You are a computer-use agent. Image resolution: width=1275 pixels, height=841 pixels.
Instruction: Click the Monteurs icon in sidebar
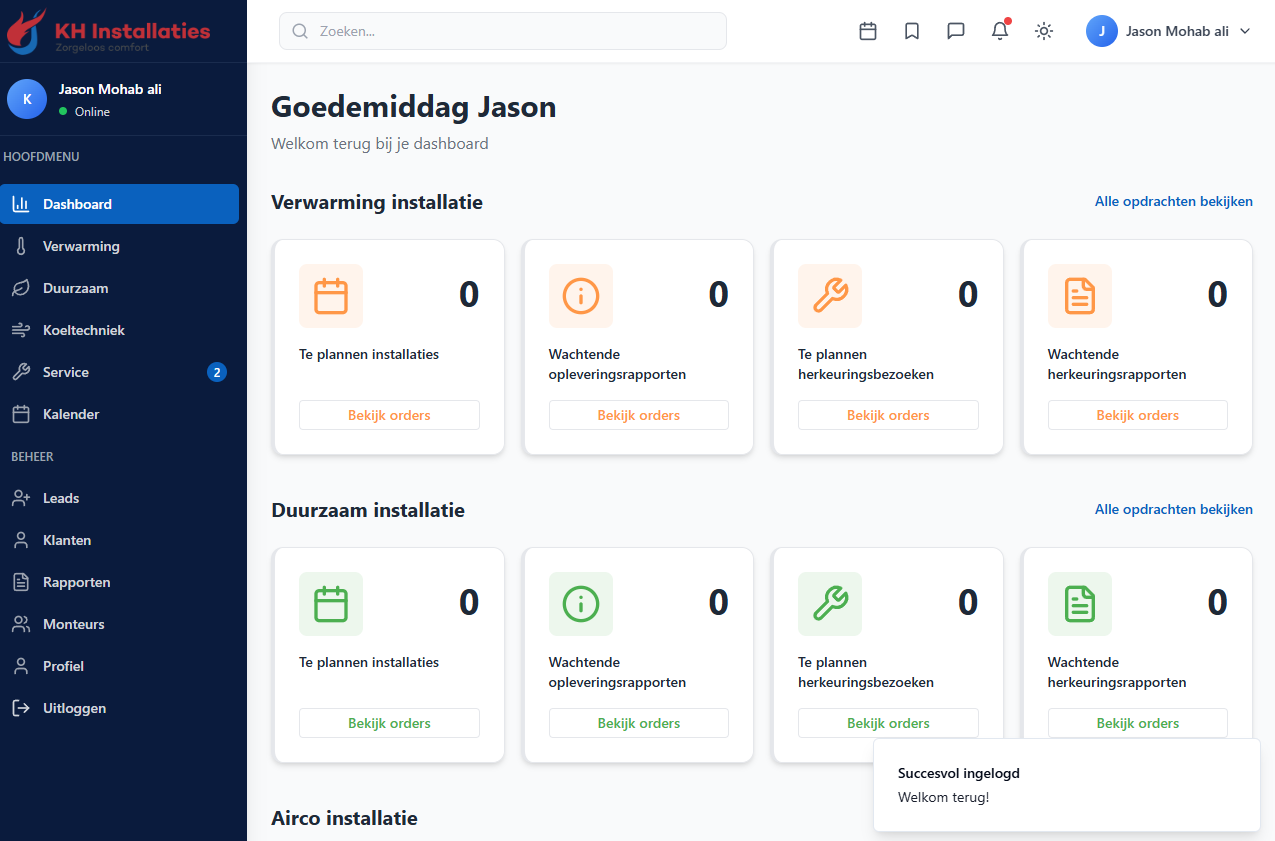(x=22, y=623)
